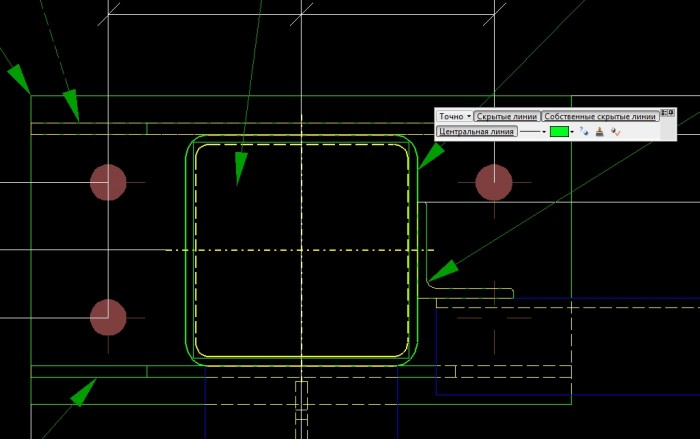
Task: Toggle Собственные скрытые линии button
Action: [600, 117]
